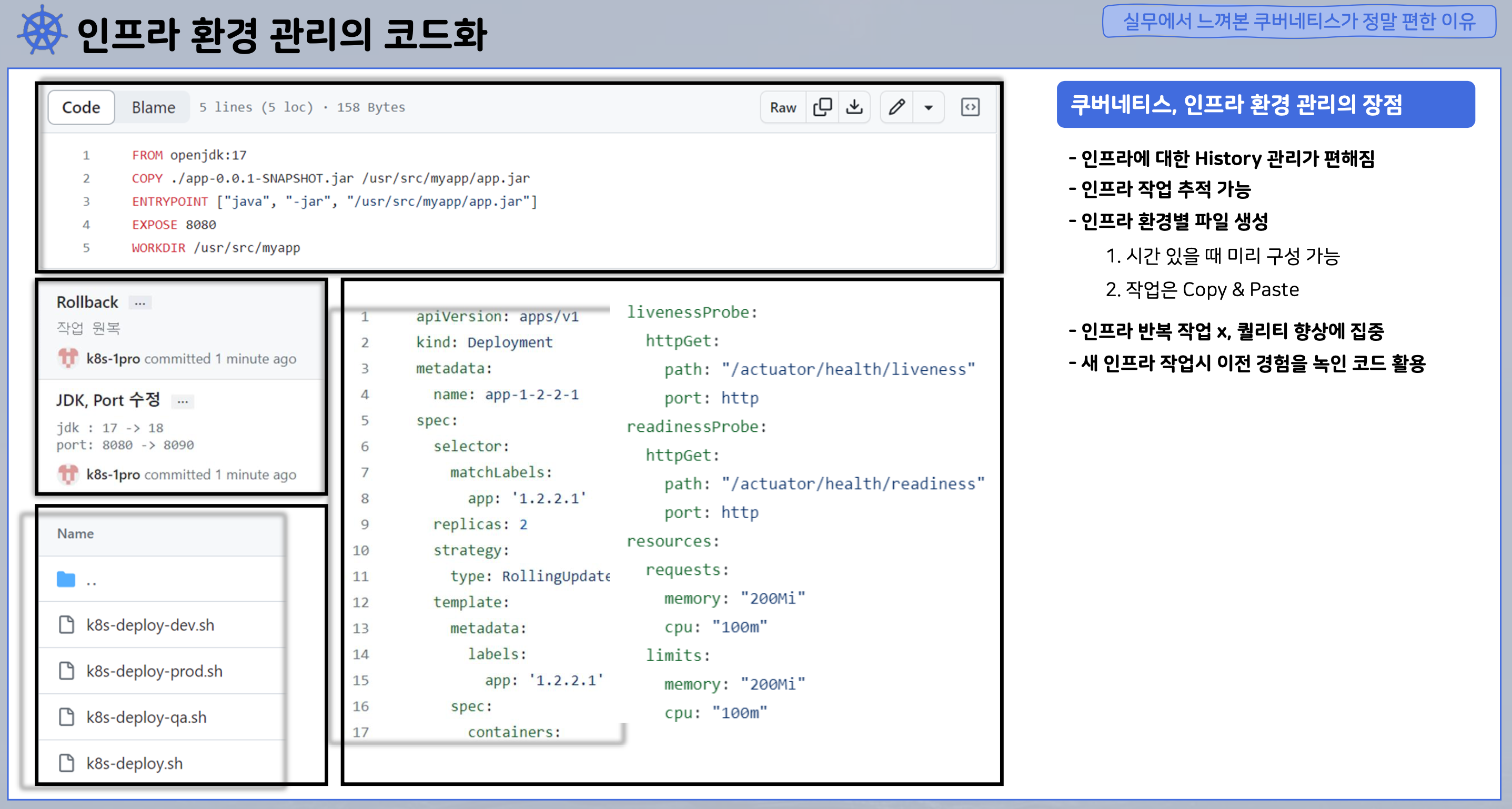Select line number 1 of Dockerfile

tap(86, 156)
